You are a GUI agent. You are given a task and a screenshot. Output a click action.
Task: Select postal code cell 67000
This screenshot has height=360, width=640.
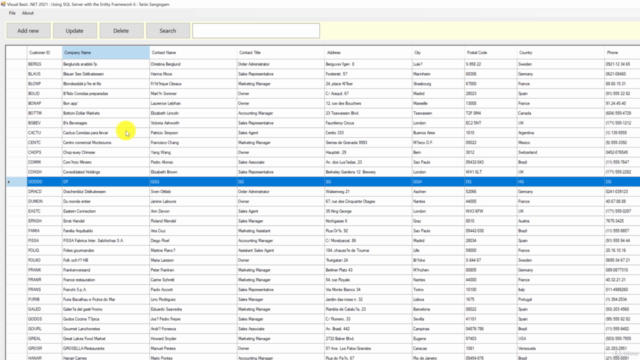click(x=491, y=84)
